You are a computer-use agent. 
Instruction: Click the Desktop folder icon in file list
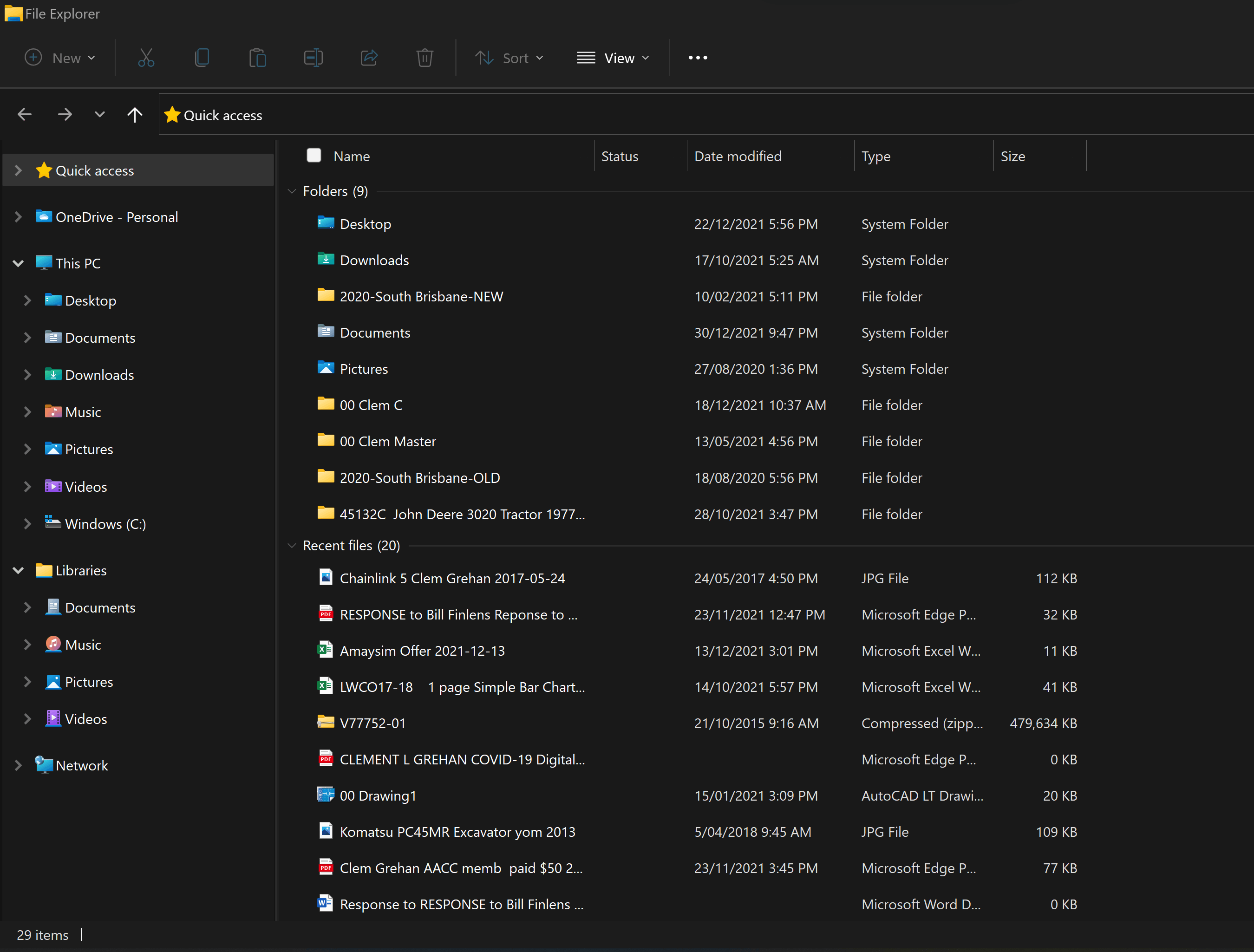[x=326, y=223]
